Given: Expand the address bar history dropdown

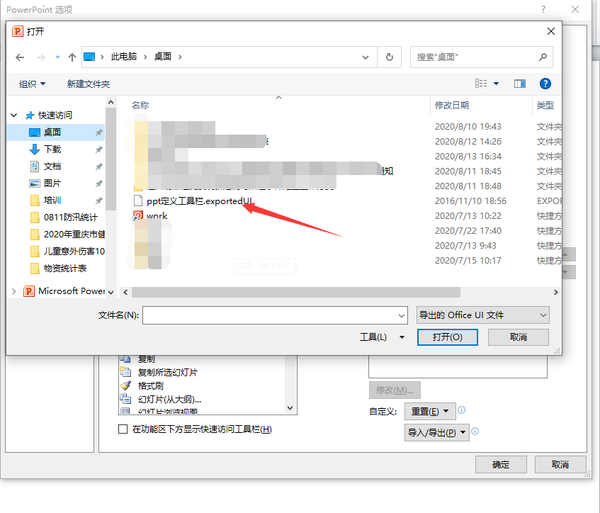Looking at the screenshot, I should click(x=365, y=57).
